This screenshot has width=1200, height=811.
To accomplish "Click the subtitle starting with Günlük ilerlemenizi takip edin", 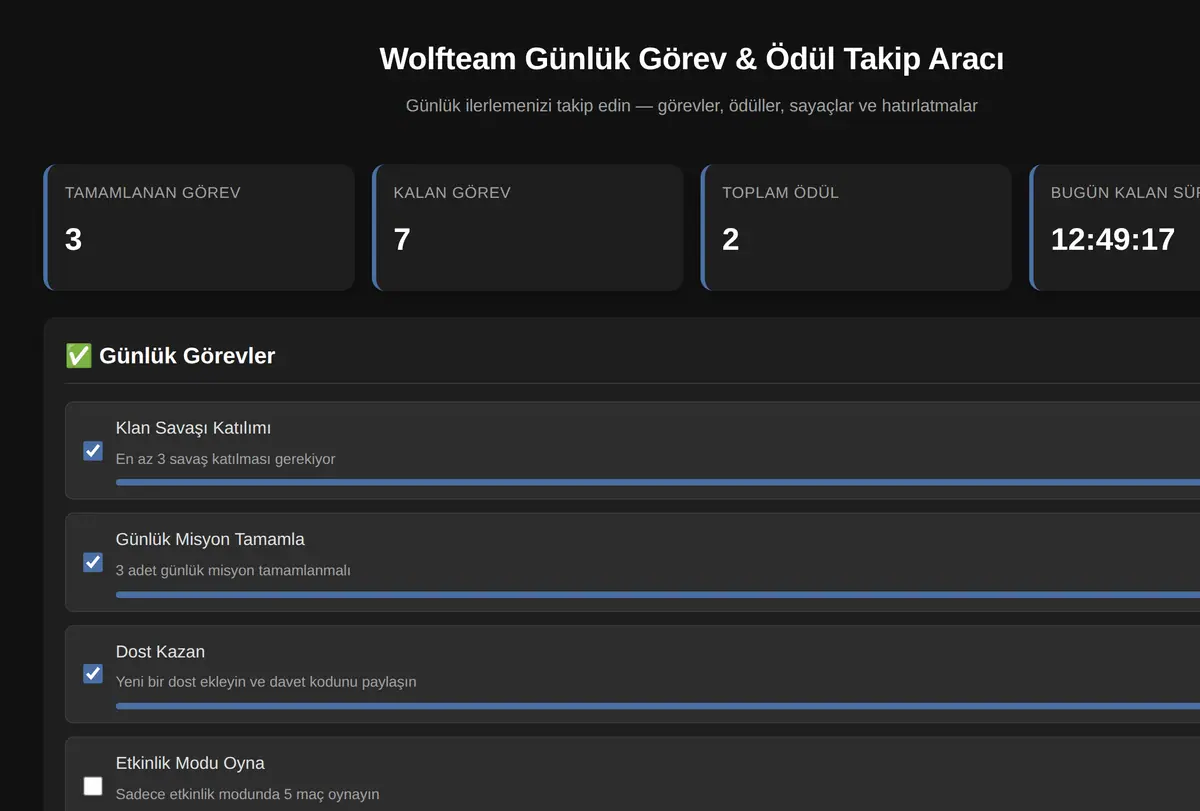I will pos(692,105).
